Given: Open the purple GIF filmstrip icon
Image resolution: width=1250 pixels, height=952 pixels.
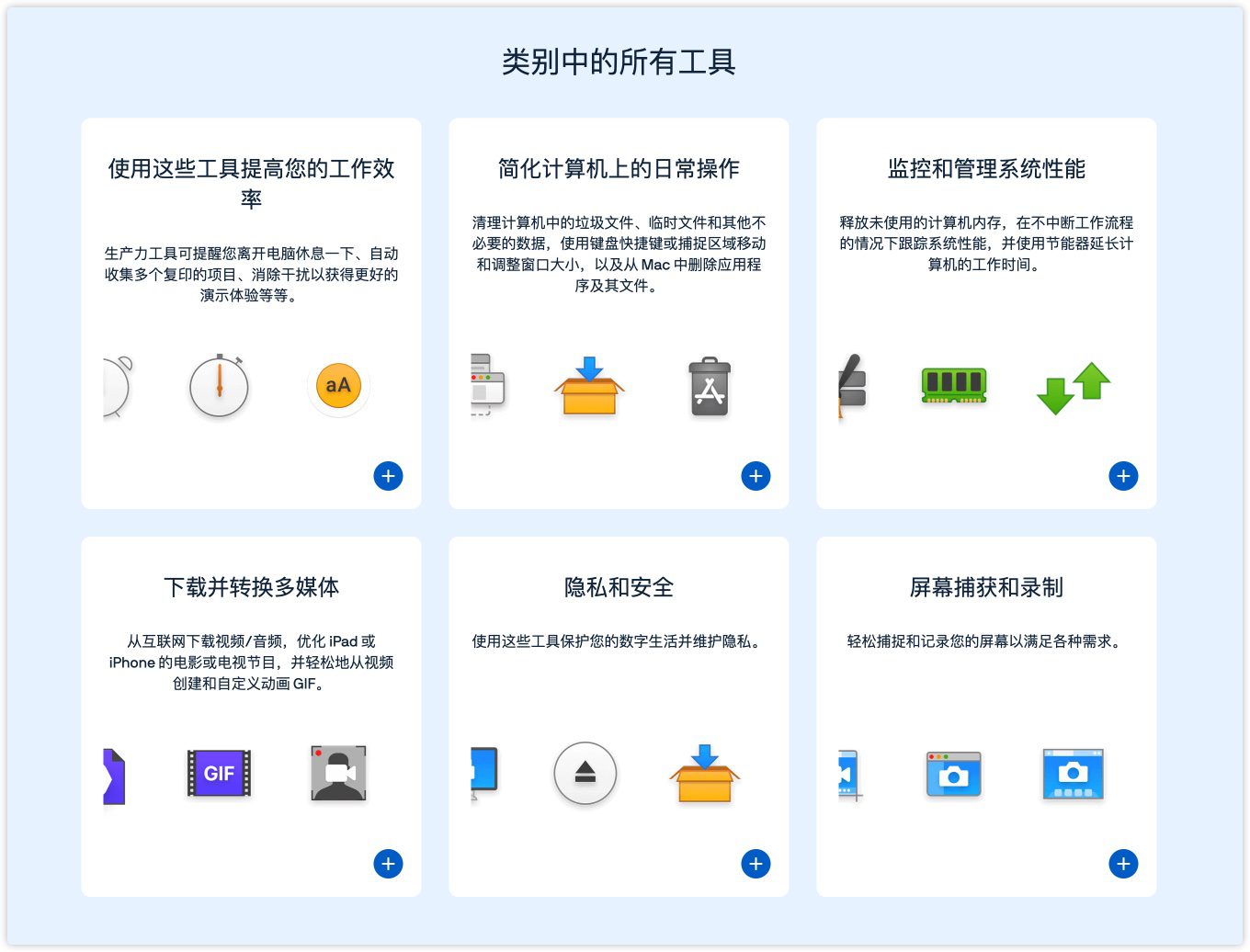Looking at the screenshot, I should (219, 773).
